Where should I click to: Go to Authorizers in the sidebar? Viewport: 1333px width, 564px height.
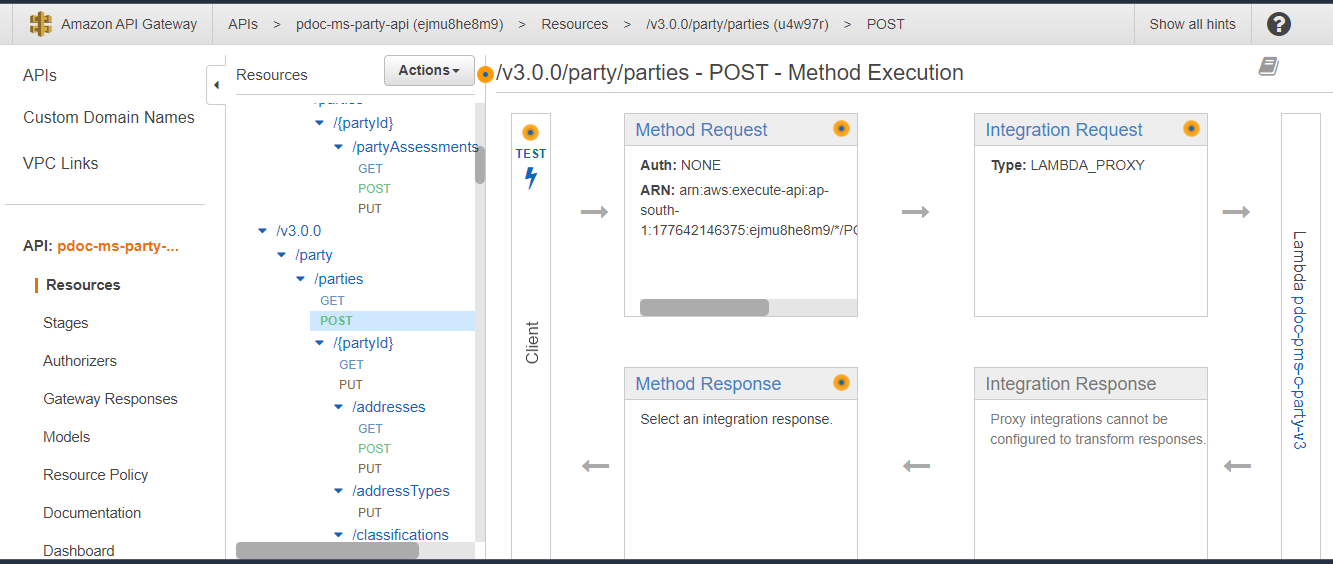[x=80, y=361]
